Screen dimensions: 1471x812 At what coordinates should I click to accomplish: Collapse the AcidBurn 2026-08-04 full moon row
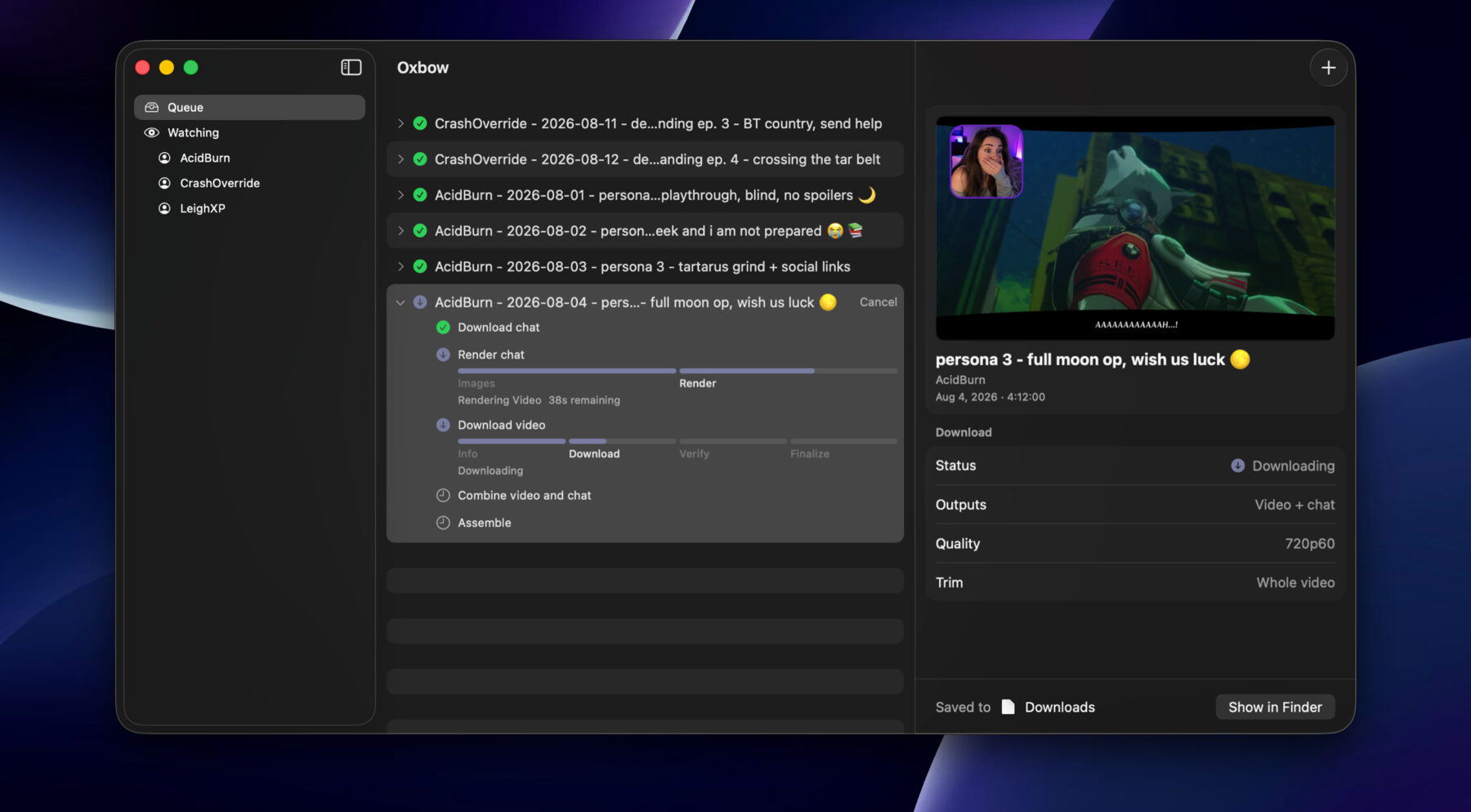click(400, 302)
